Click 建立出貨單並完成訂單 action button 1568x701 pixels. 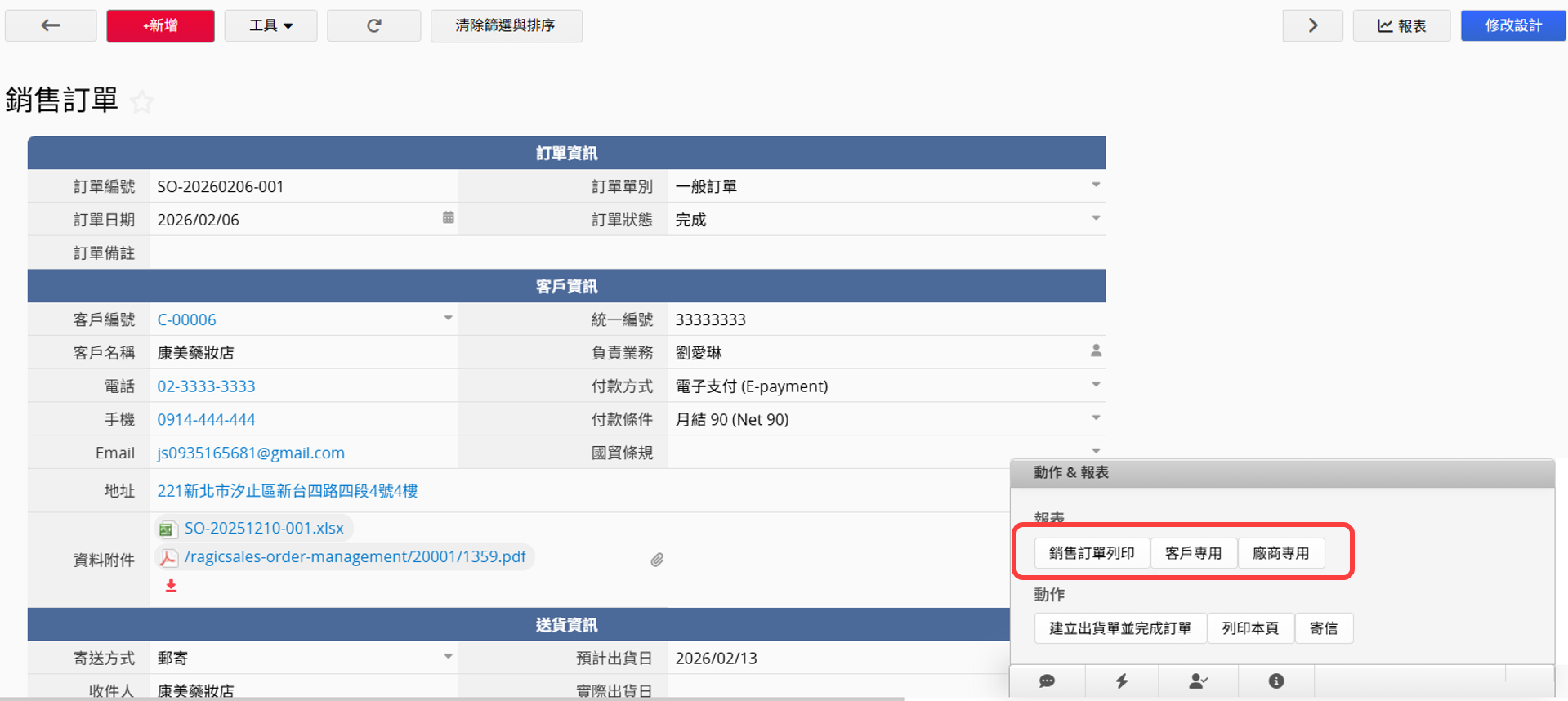click(1119, 628)
